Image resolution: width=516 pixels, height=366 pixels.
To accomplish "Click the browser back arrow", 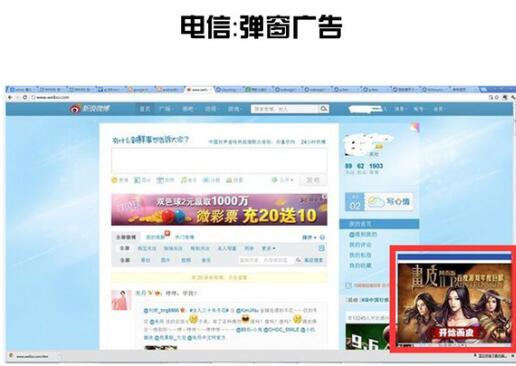I will (10, 97).
